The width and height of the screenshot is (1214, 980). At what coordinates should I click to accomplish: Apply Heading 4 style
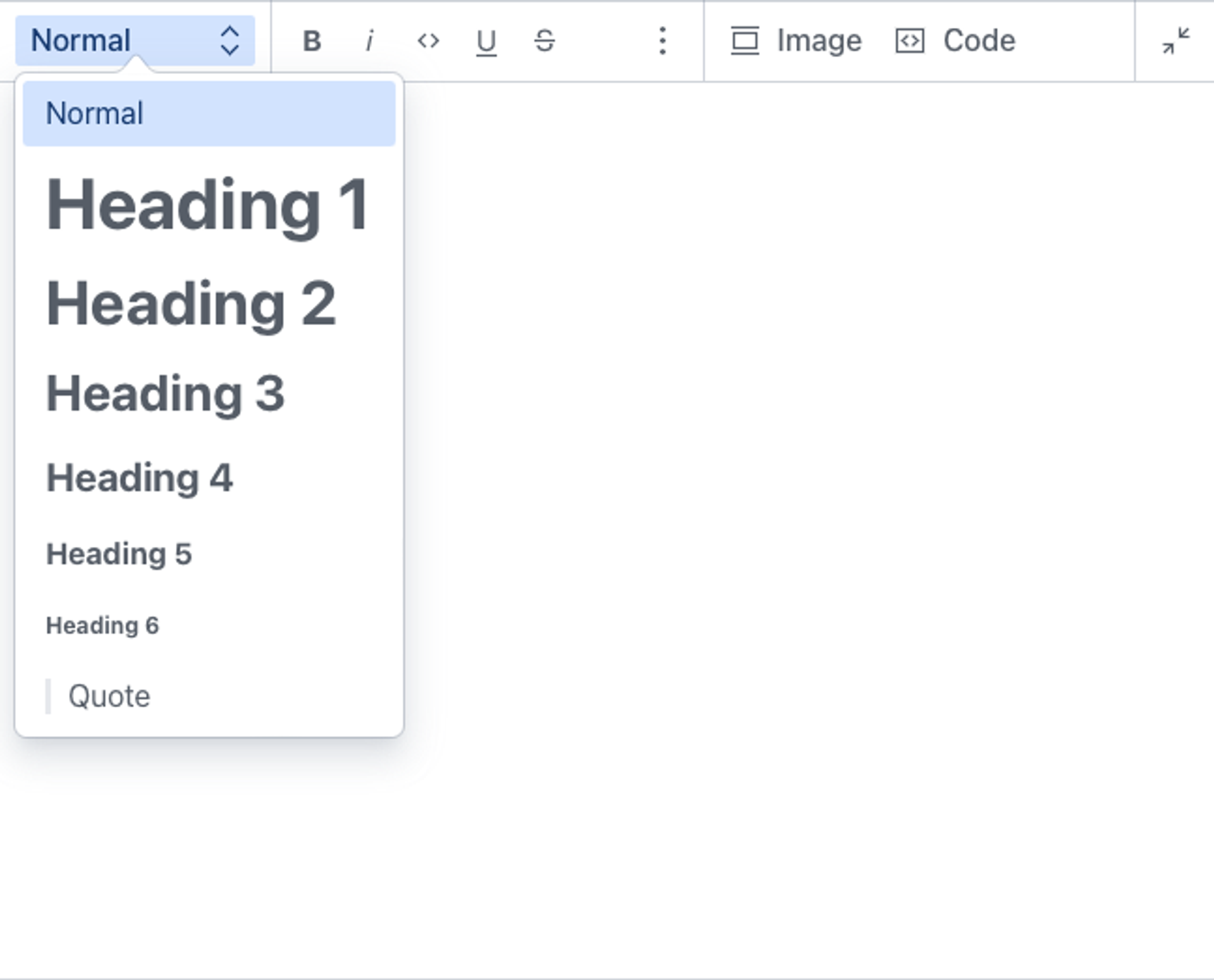coord(140,478)
